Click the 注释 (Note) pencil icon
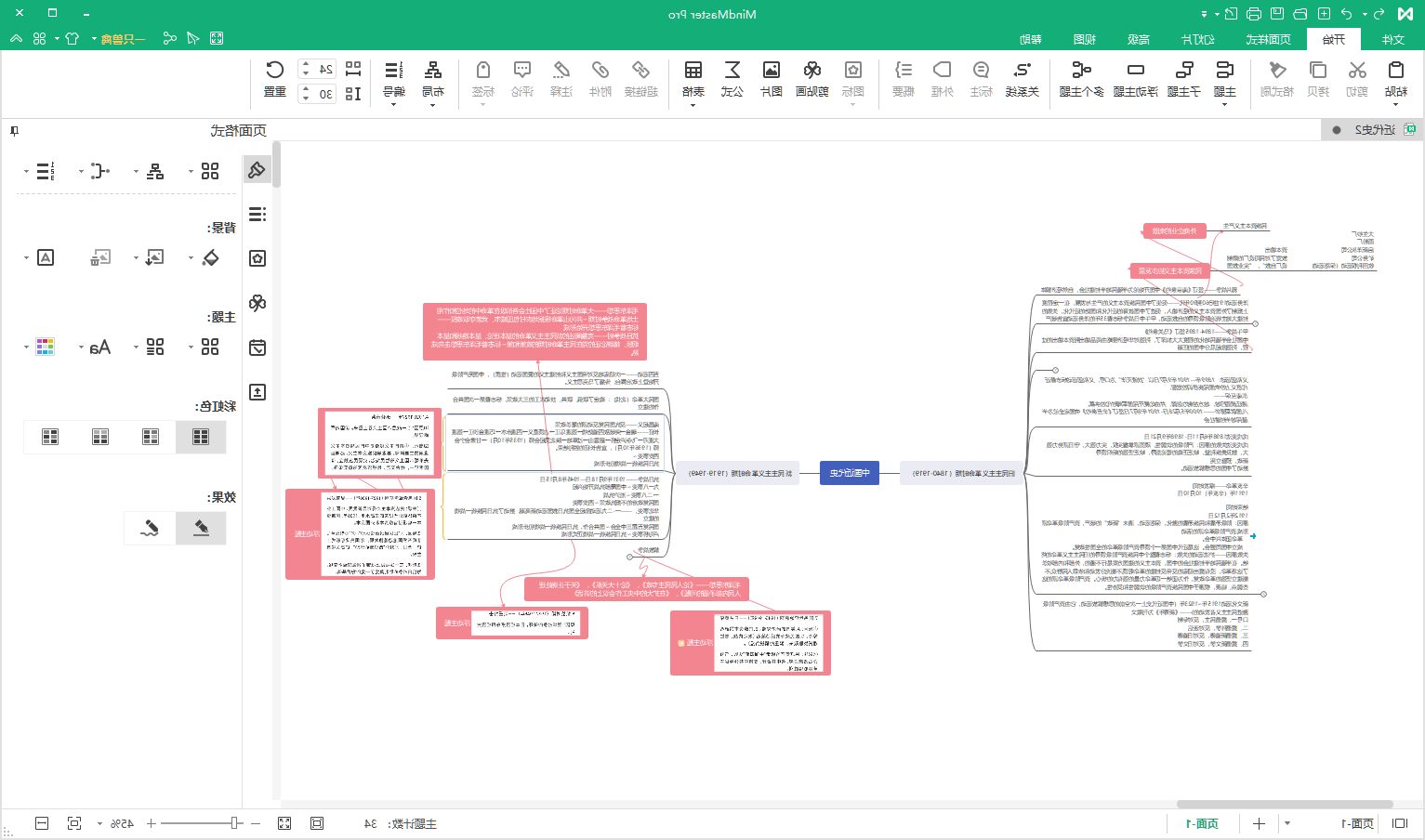Viewport: 1425px width, 840px height. [561, 71]
